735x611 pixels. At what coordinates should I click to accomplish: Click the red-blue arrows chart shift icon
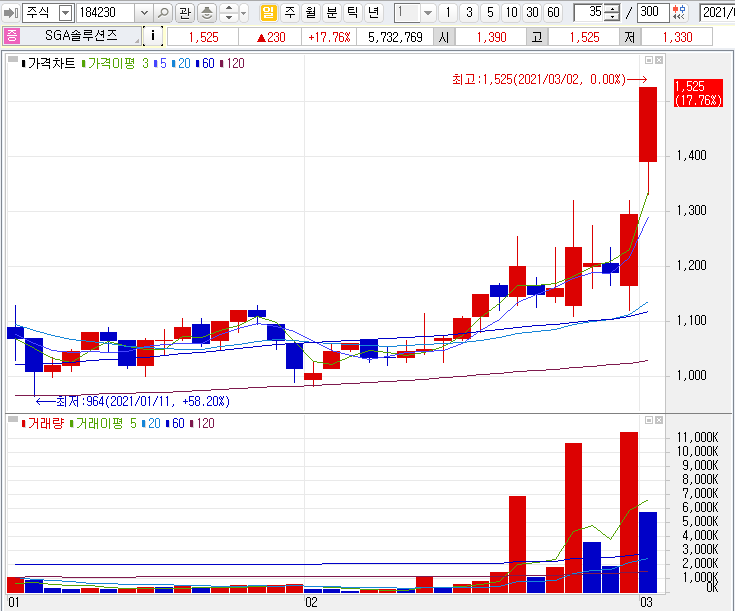click(679, 13)
